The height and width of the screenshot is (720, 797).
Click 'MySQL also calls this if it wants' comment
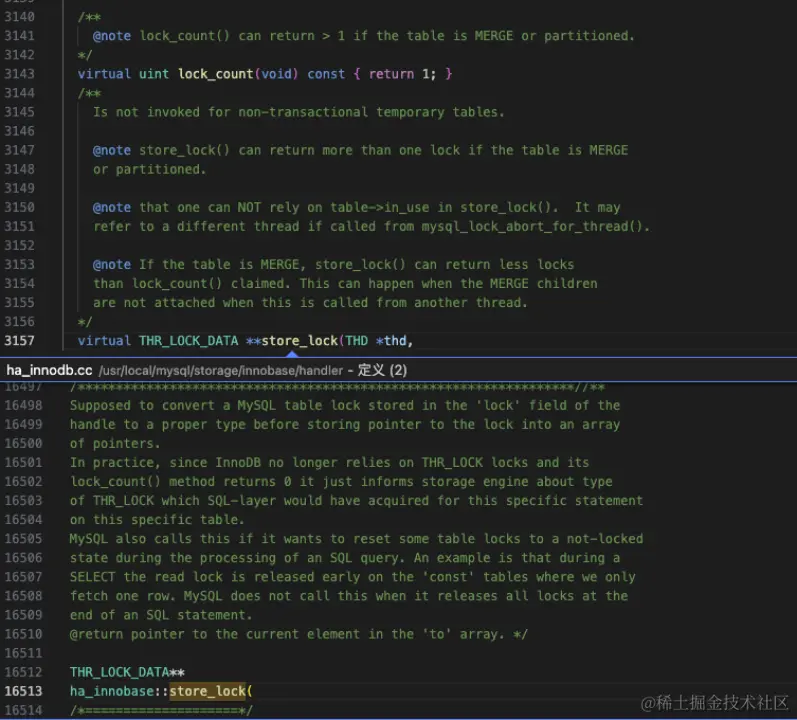point(356,539)
